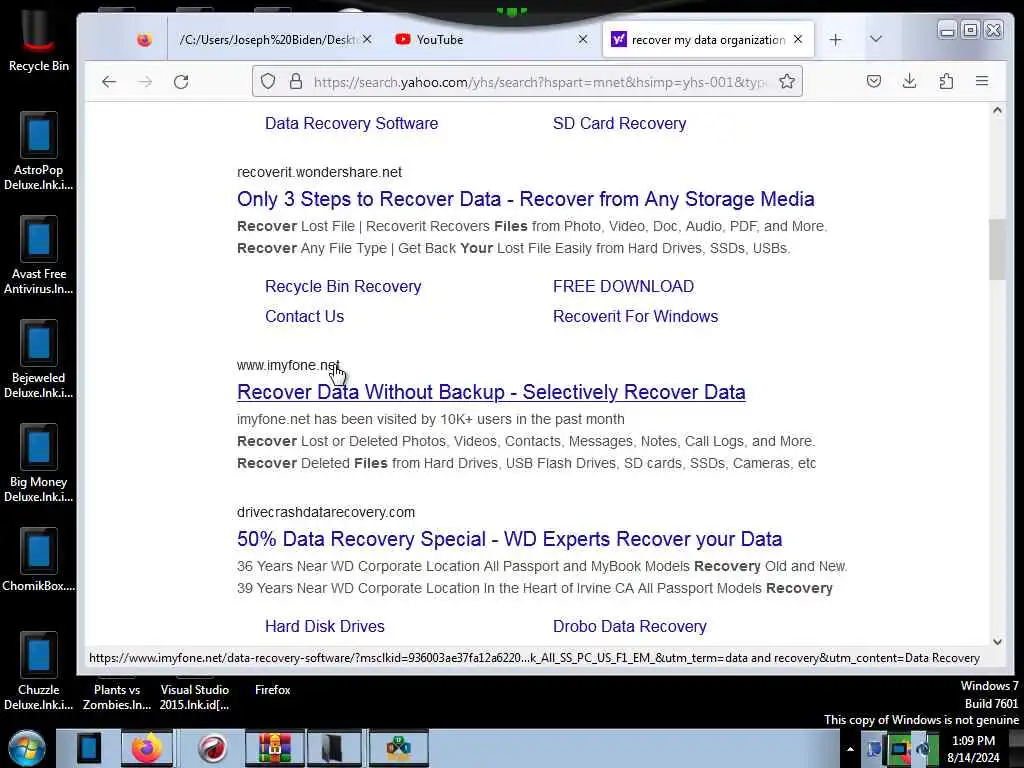Select the Bejeweled Deluxe desktop shortcut
The width and height of the screenshot is (1024, 768).
pyautogui.click(x=39, y=359)
